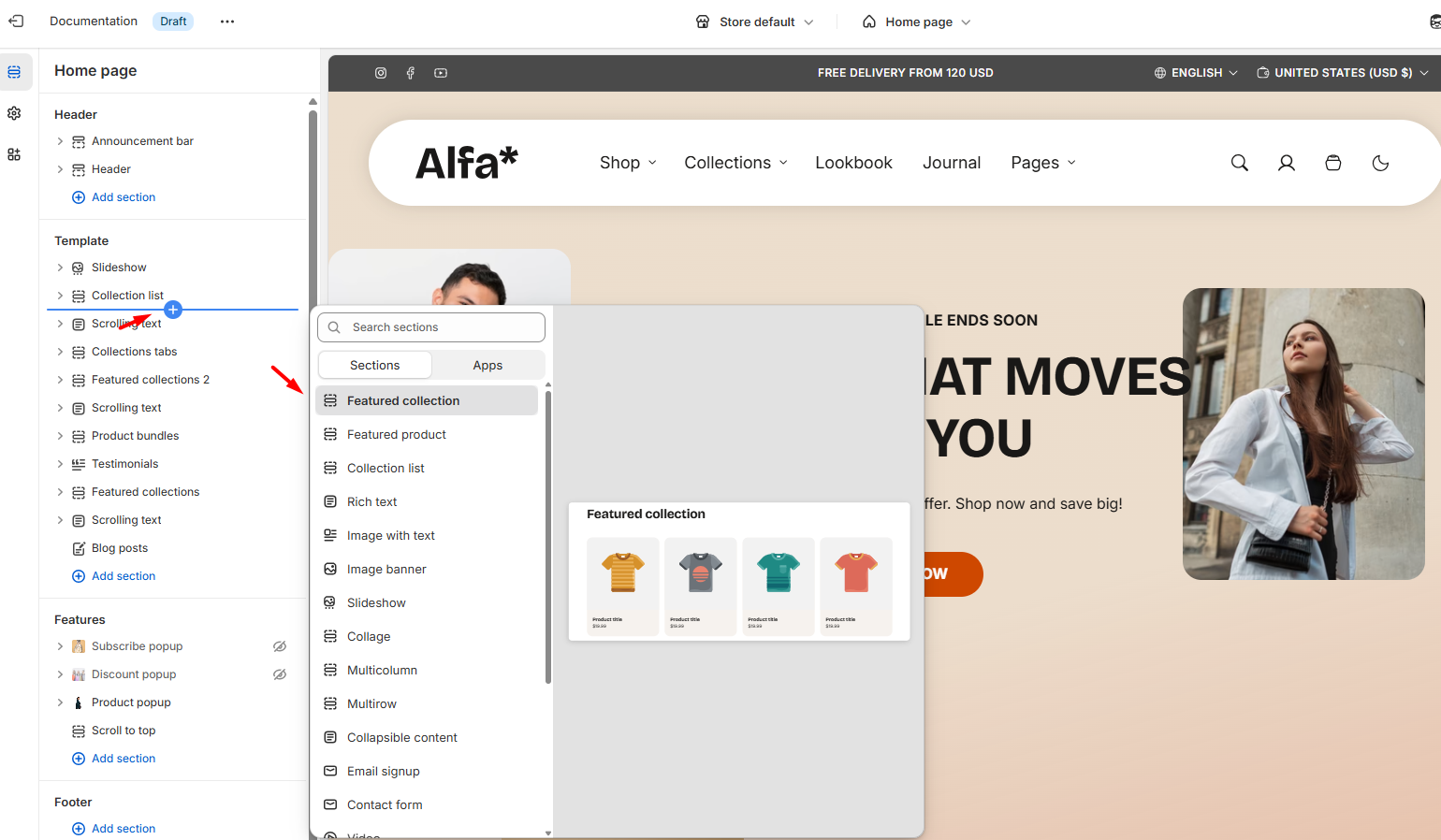Select Blog posts section in sidebar
The image size is (1441, 840).
pos(120,548)
